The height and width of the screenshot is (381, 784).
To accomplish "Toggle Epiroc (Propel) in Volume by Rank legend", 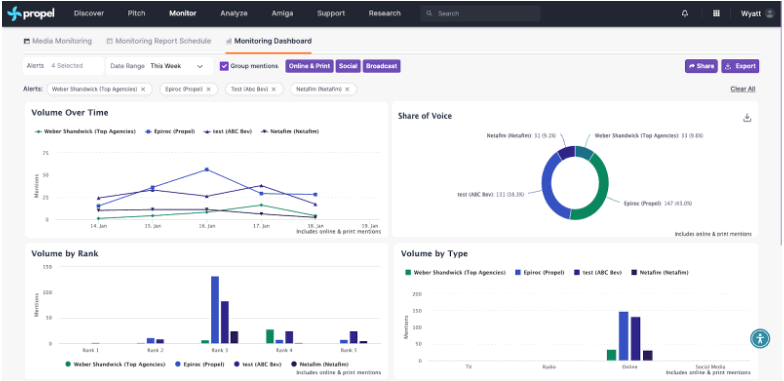I will [199, 364].
